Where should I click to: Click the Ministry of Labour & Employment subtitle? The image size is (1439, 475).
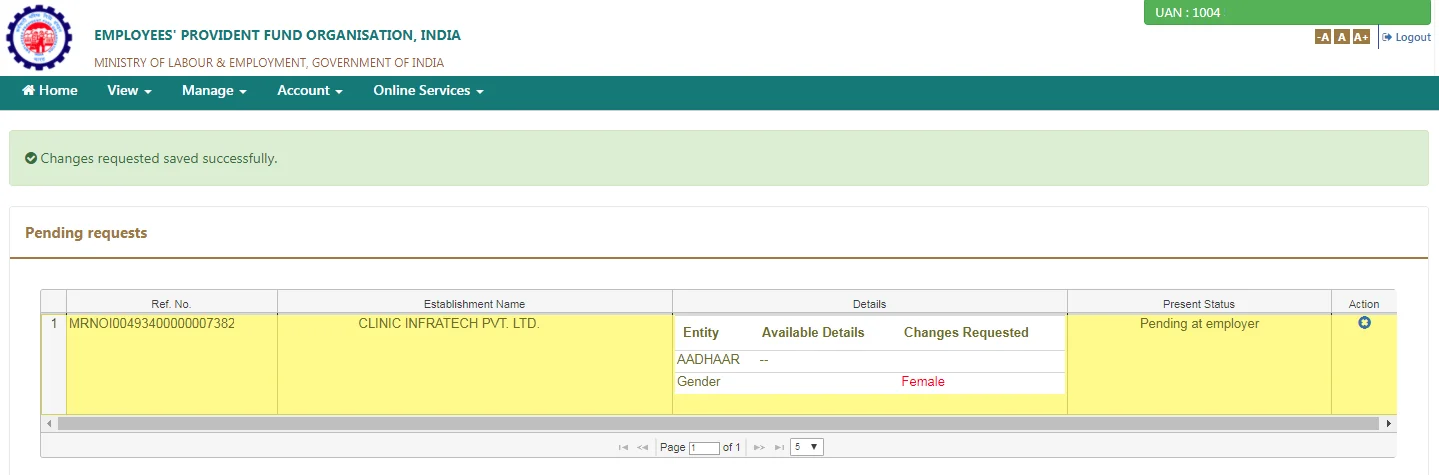point(269,62)
